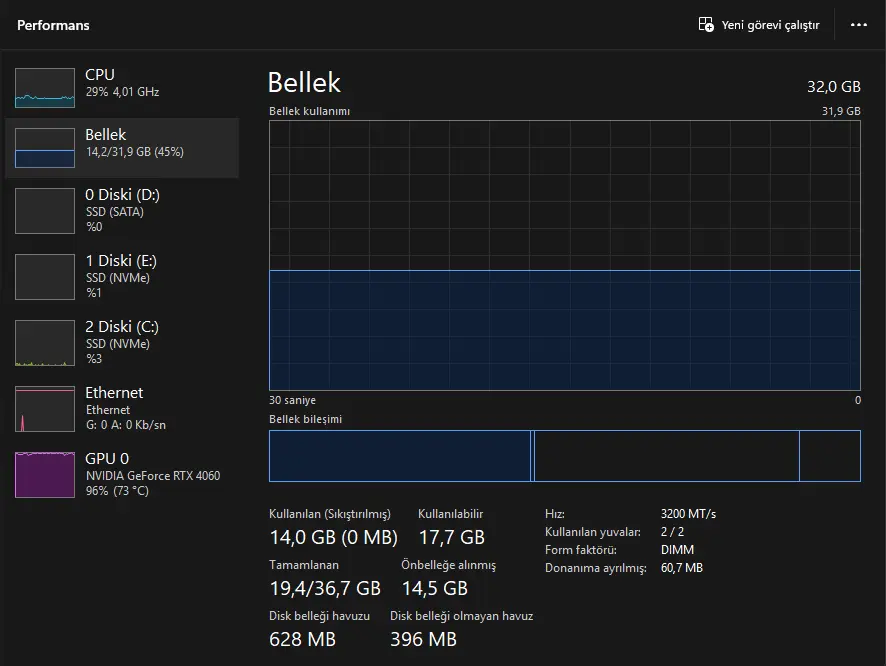Select the Bellek memory graph thumbnail
886x666 pixels.
click(45, 148)
